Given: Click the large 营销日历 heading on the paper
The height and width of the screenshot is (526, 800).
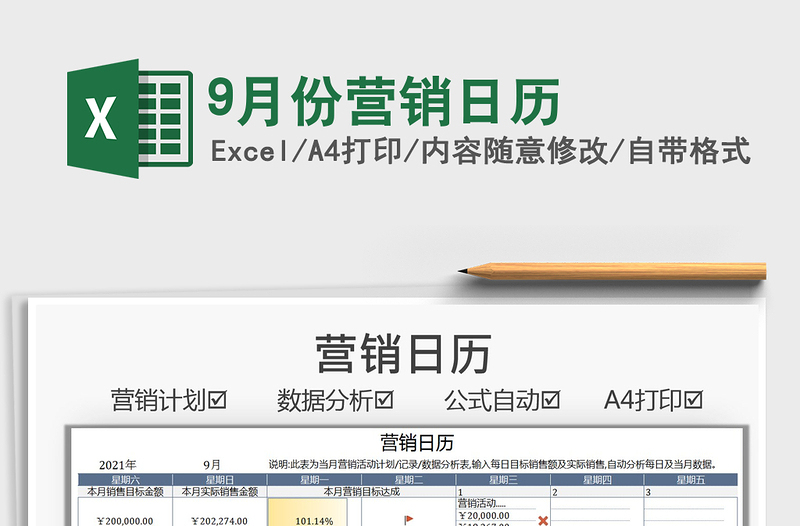Looking at the screenshot, I should (x=403, y=354).
